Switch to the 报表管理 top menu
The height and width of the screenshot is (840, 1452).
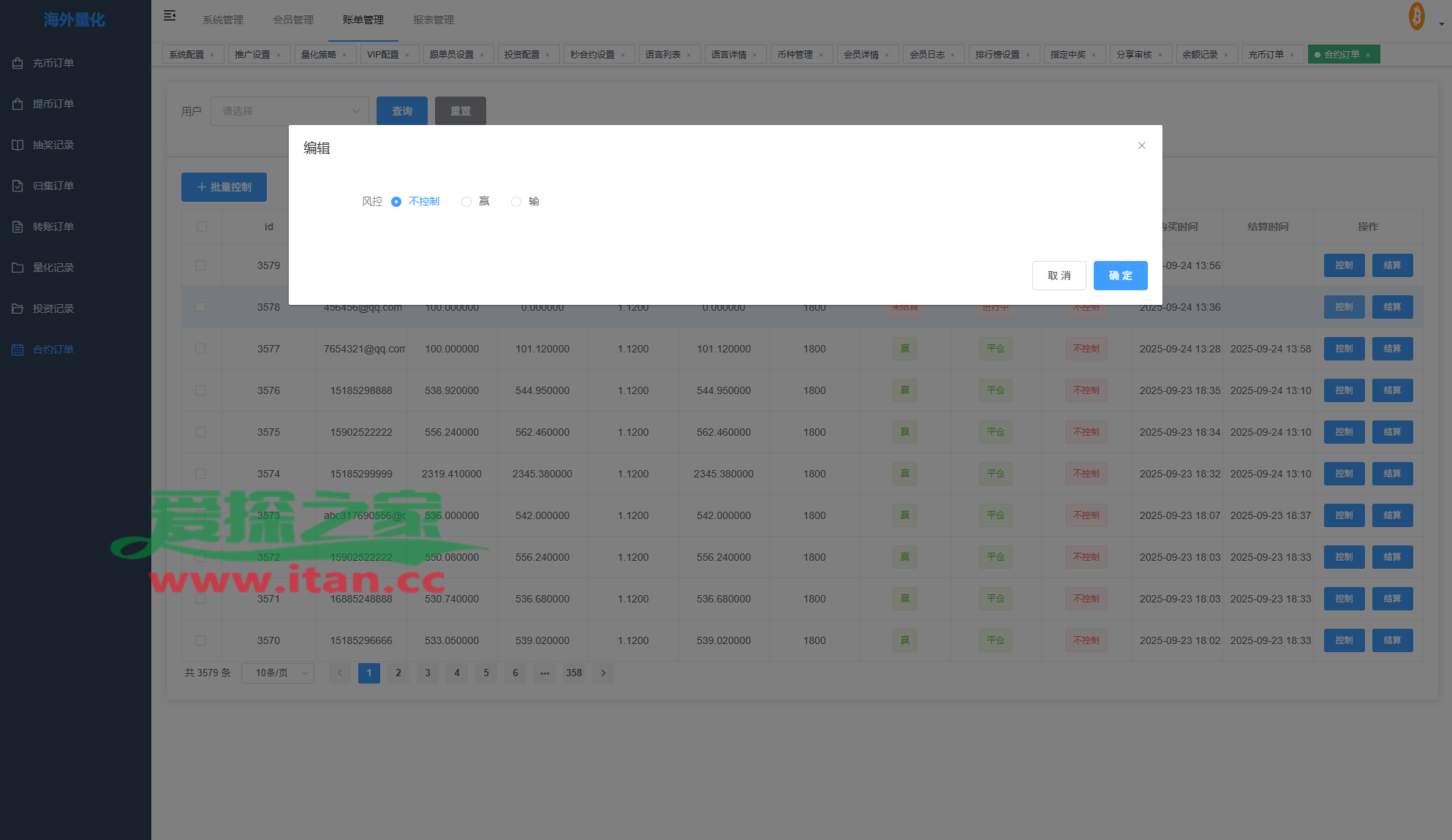pos(434,20)
